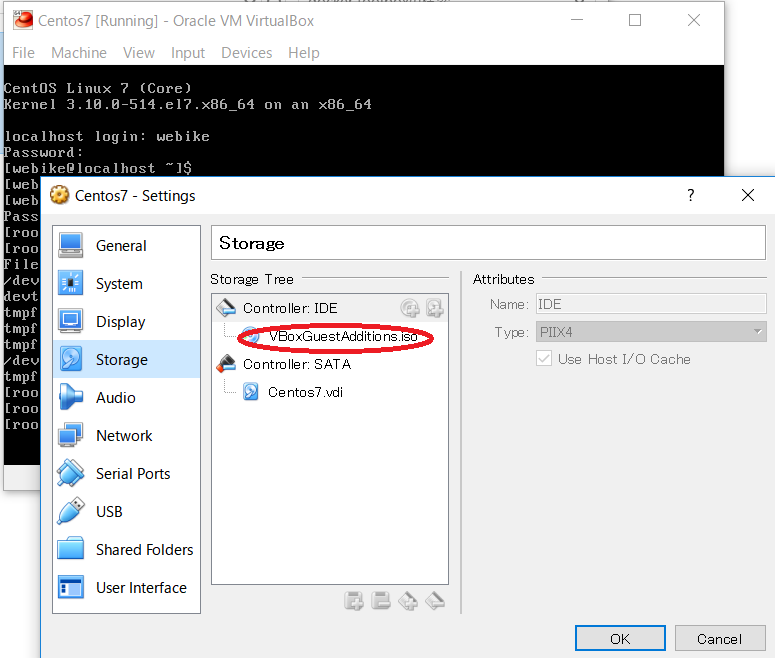Toggle the Use Host I/O Cache checkbox
775x658 pixels.
tap(544, 359)
